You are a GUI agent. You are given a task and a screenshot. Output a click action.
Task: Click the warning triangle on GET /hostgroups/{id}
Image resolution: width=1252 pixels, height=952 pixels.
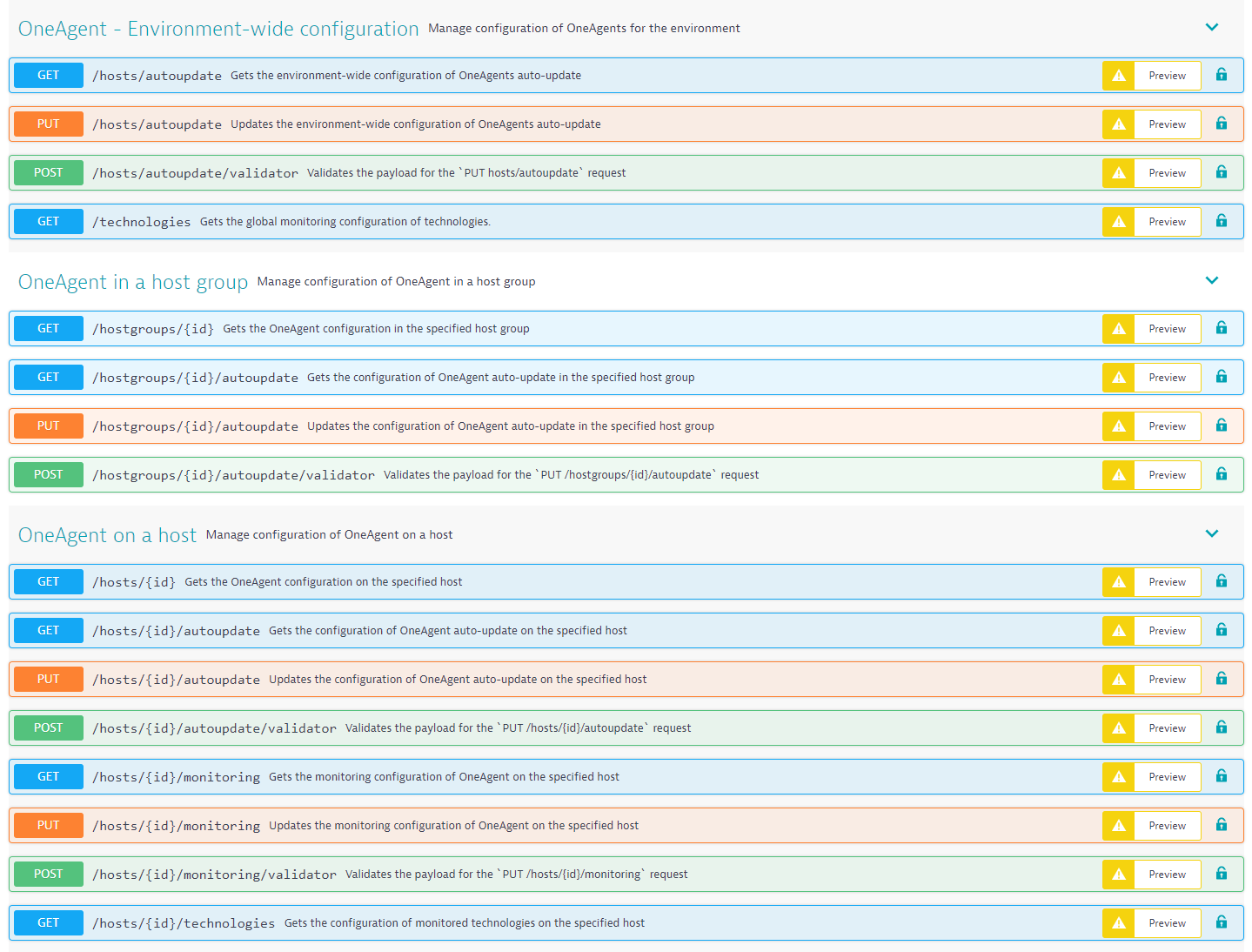1119,329
